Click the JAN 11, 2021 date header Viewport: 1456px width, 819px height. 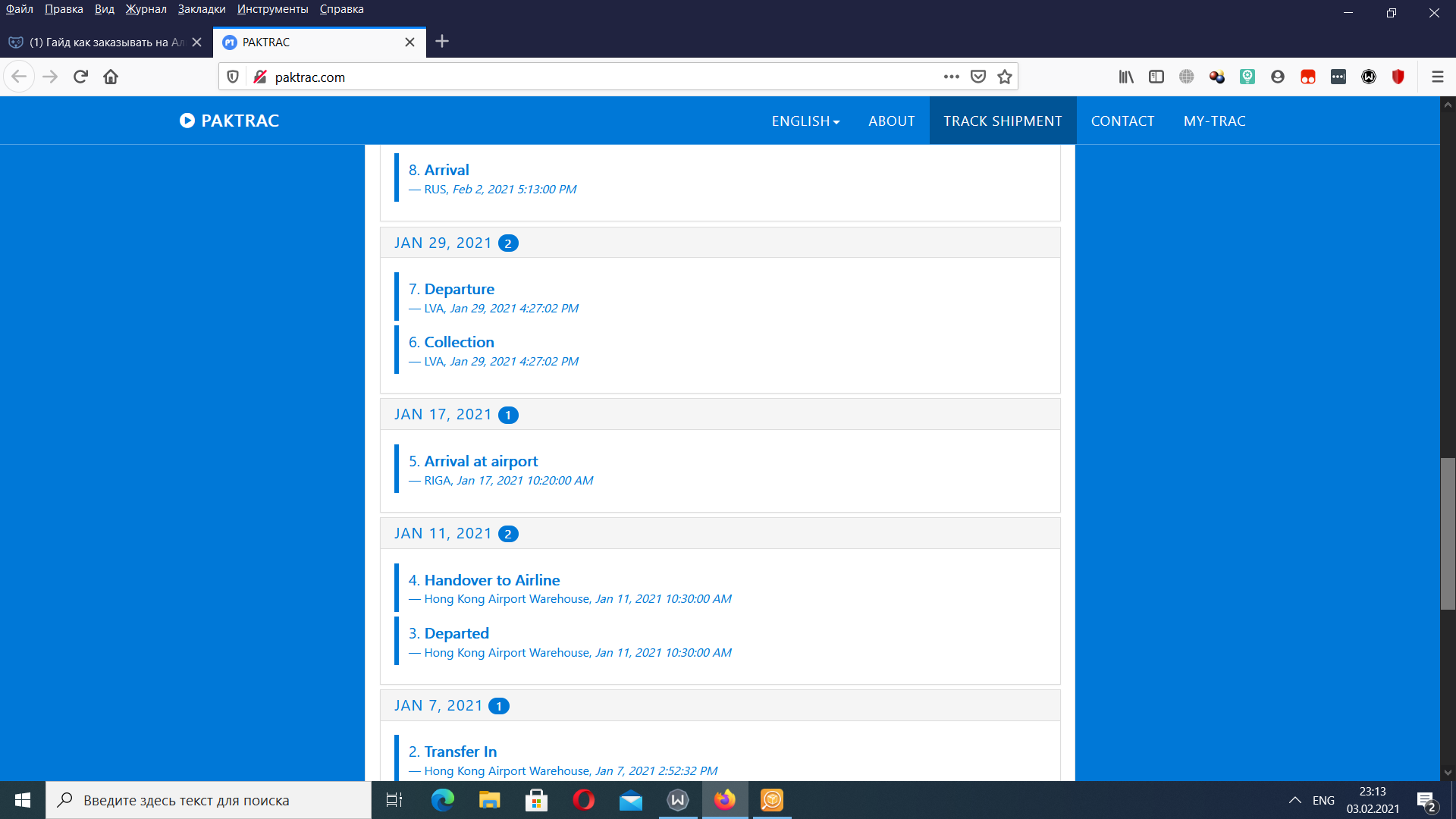(720, 534)
